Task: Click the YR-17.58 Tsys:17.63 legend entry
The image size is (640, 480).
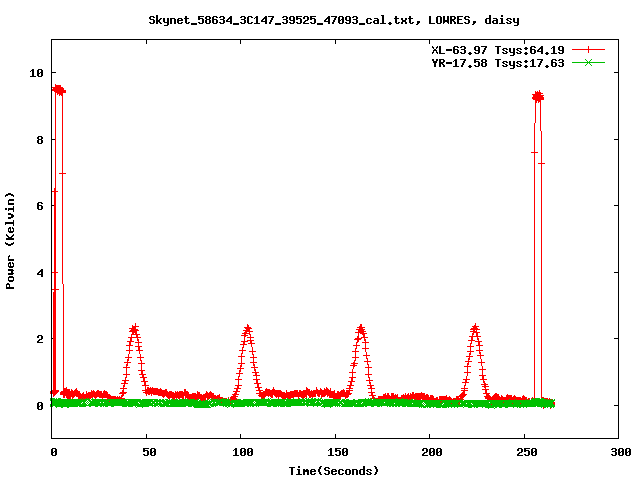Action: 498,63
